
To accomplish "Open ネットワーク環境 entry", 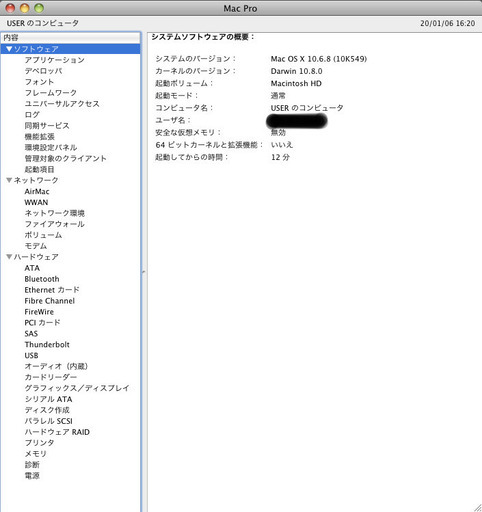I will (55, 213).
